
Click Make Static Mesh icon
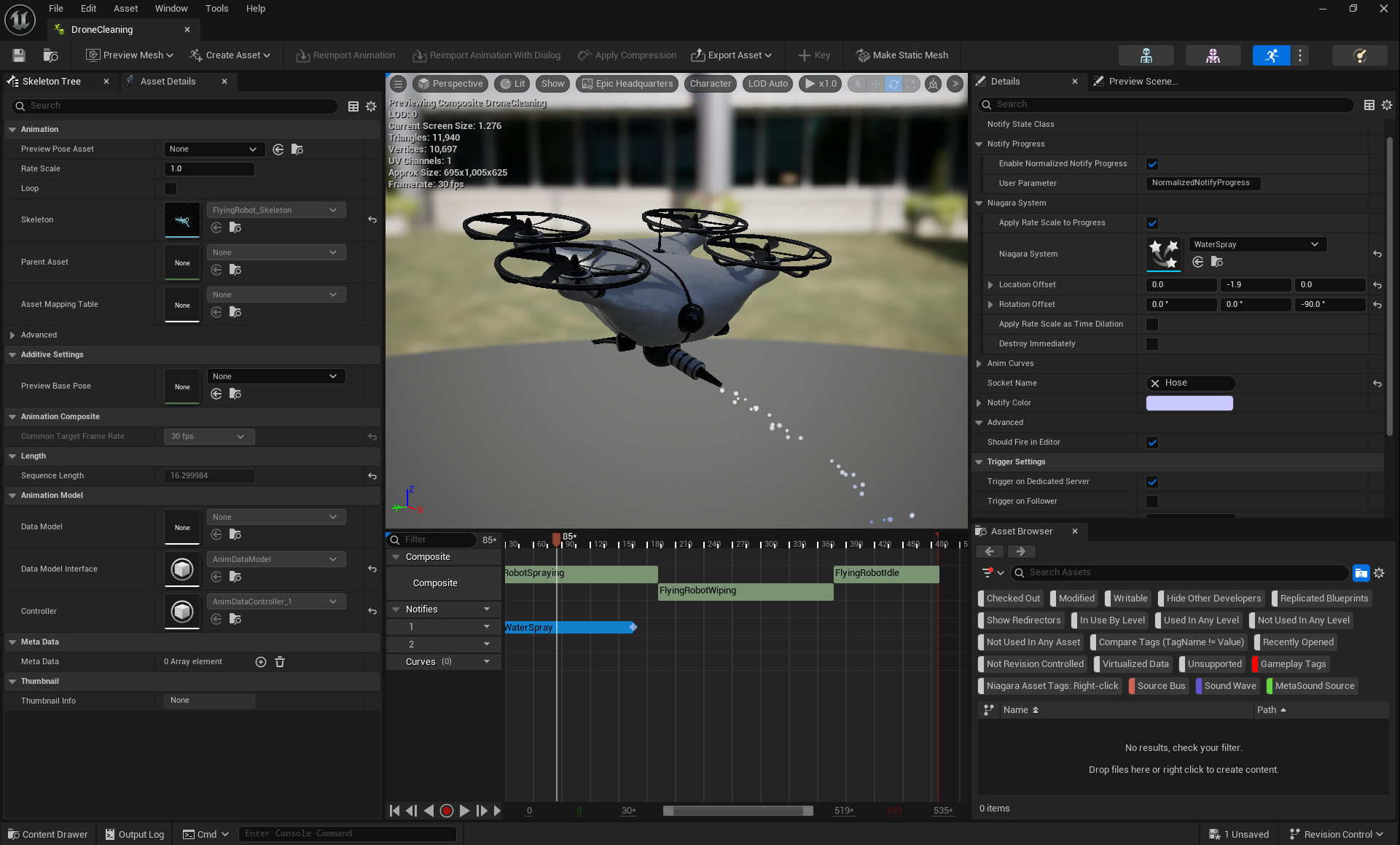coord(863,55)
